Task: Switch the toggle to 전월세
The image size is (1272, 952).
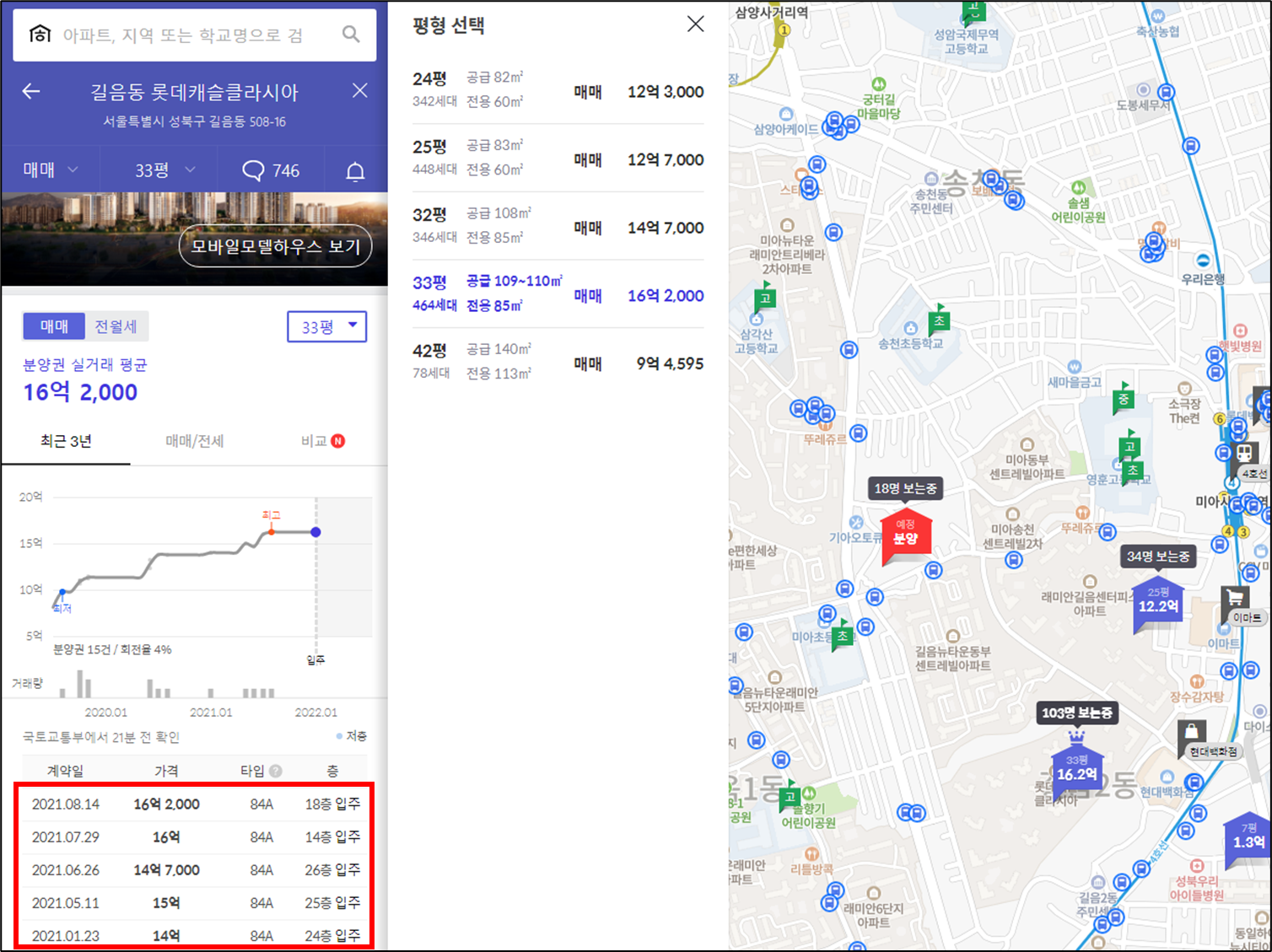Action: click(x=116, y=326)
